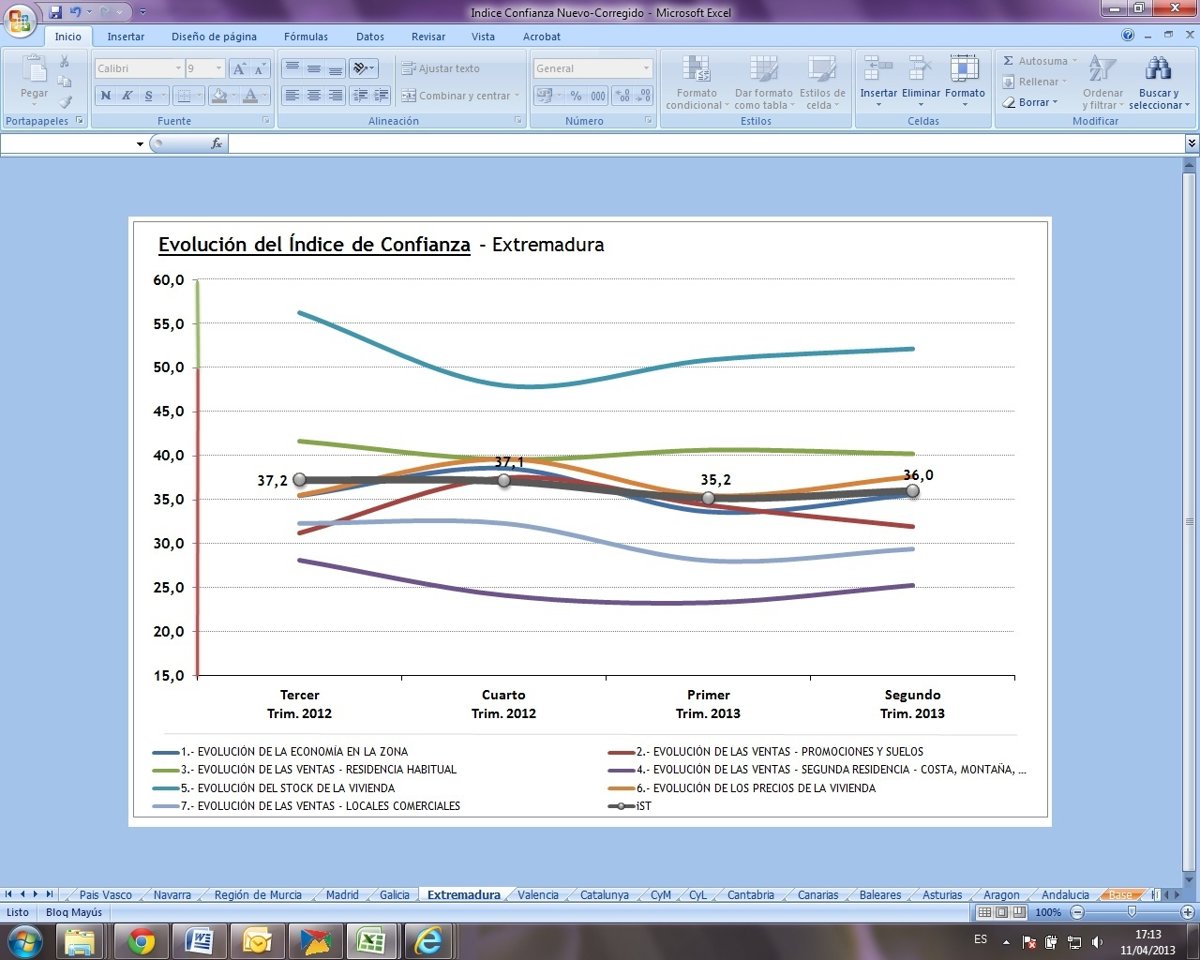
Task: Launch Google Chrome from the taskbar
Action: [141, 941]
